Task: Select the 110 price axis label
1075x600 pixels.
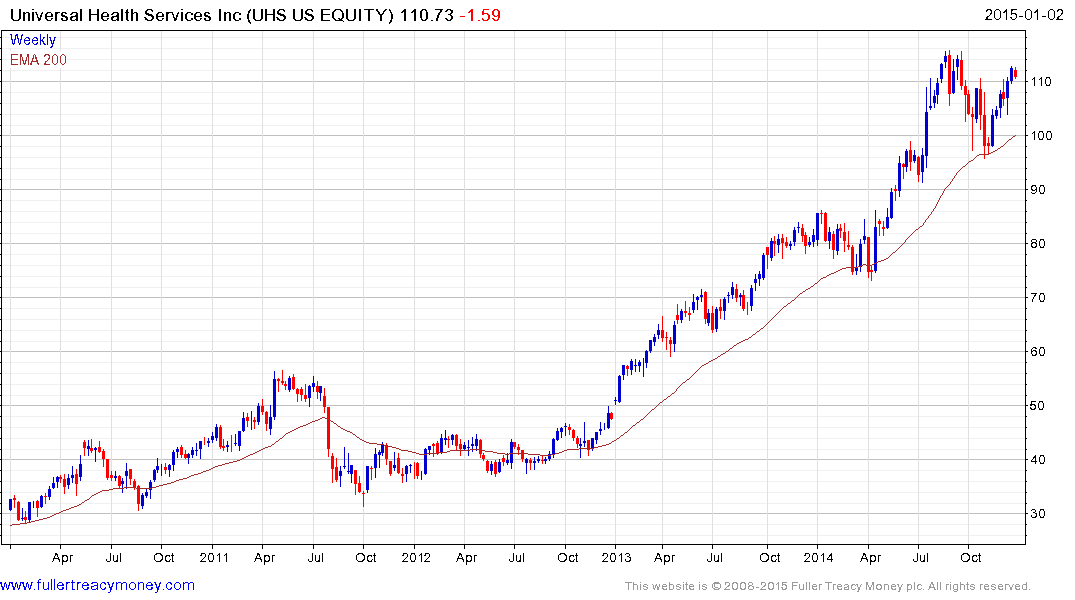Action: [x=1041, y=82]
